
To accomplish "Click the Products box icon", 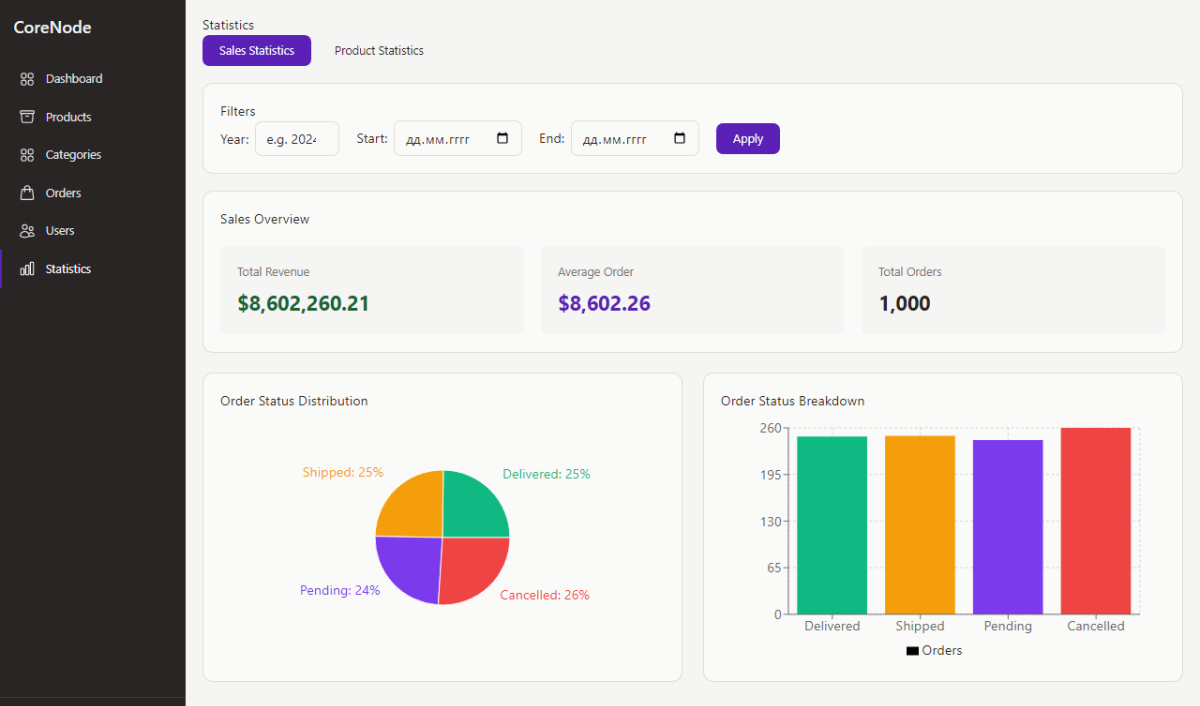I will (x=27, y=117).
